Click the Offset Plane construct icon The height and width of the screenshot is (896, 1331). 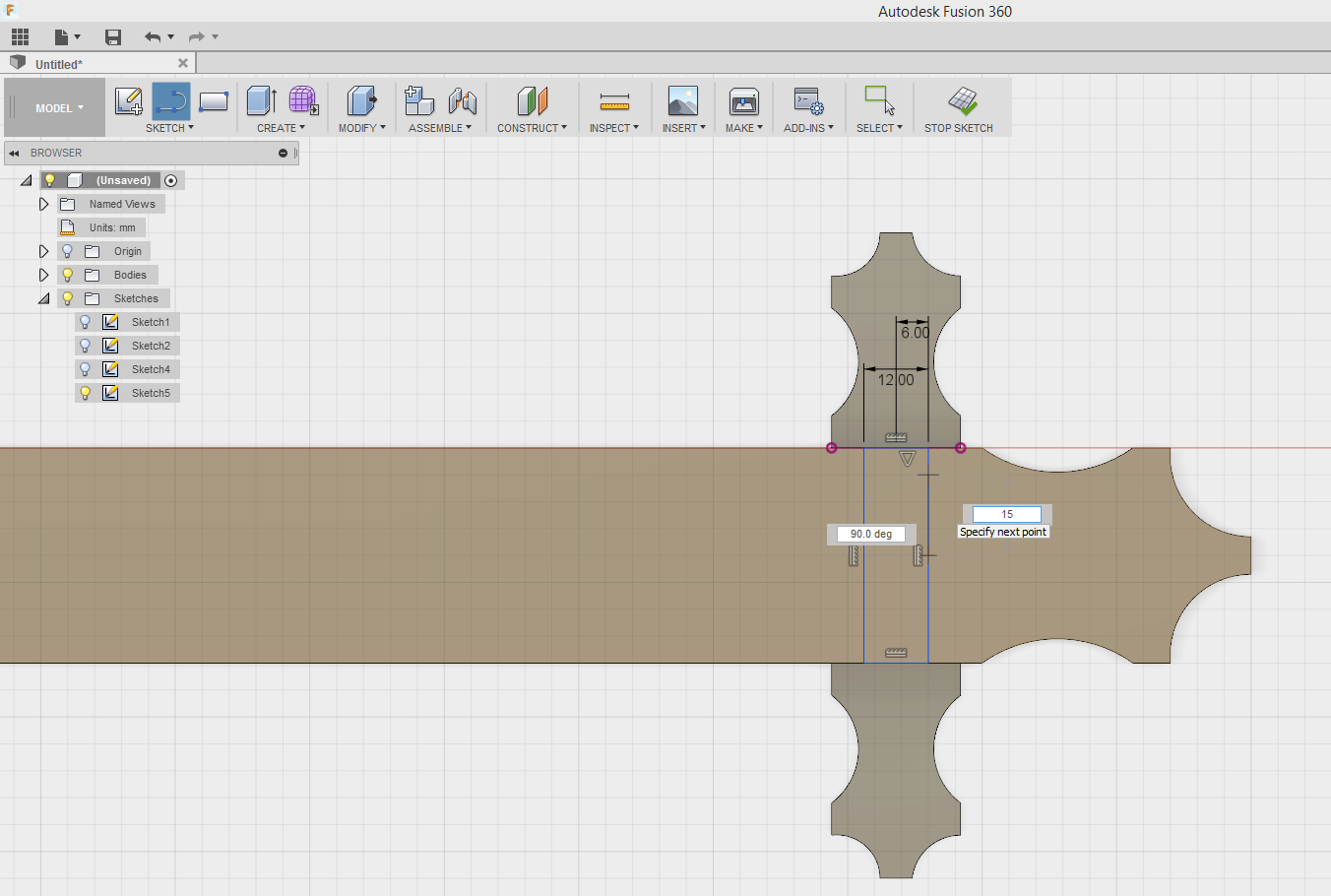533,100
